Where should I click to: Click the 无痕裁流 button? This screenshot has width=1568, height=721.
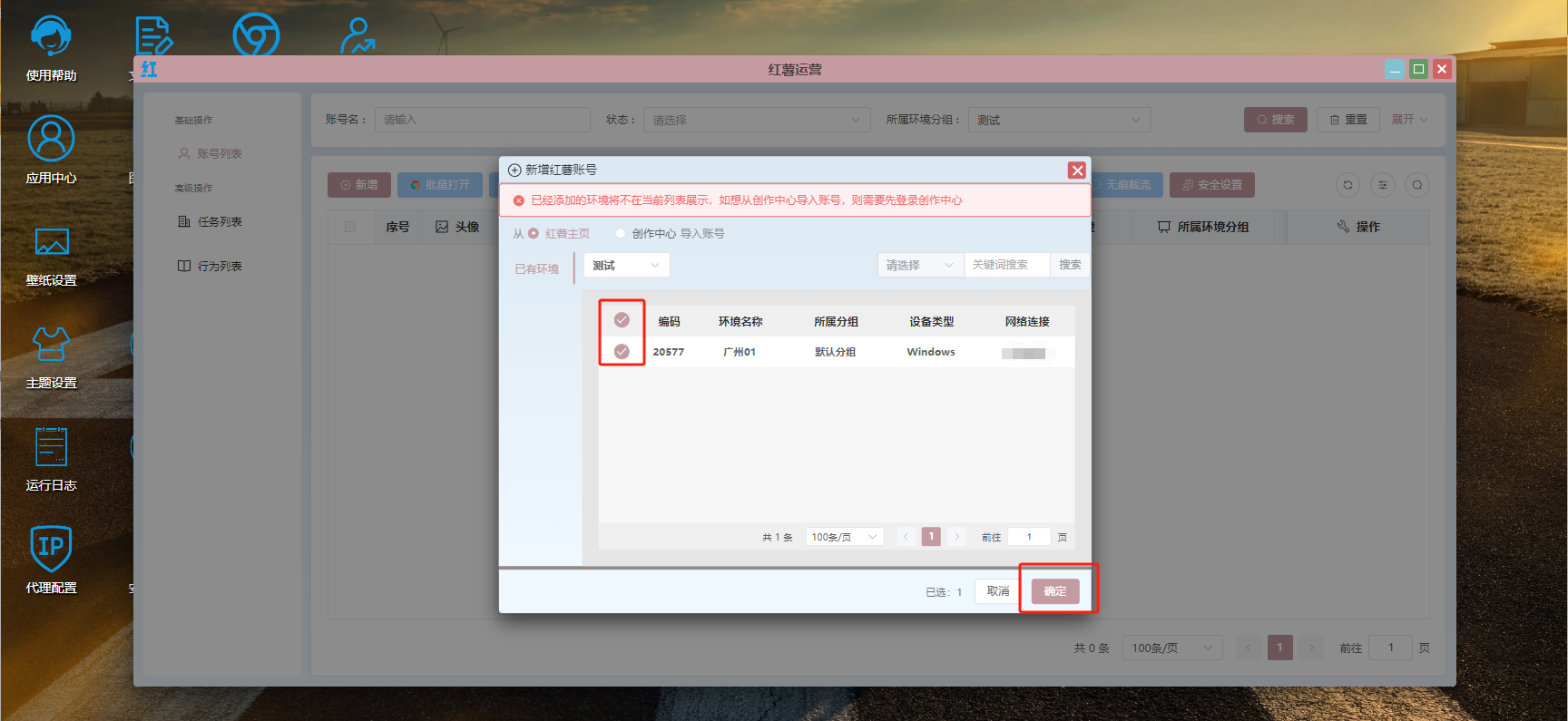(x=1127, y=185)
